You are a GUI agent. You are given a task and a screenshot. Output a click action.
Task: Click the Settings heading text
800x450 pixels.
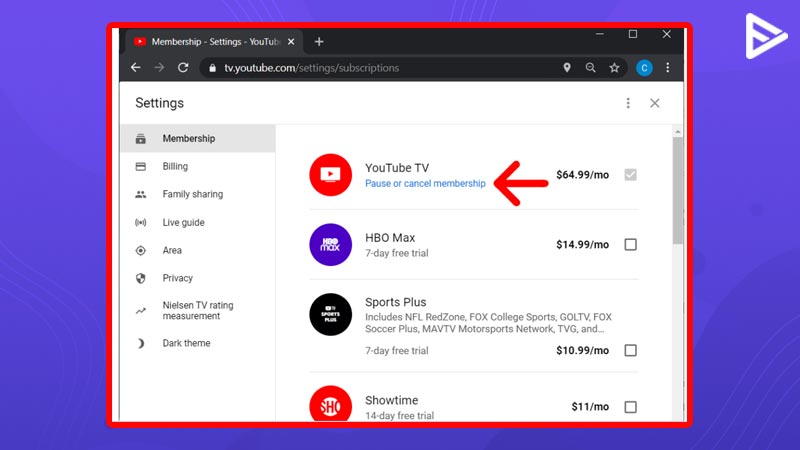pyautogui.click(x=159, y=103)
